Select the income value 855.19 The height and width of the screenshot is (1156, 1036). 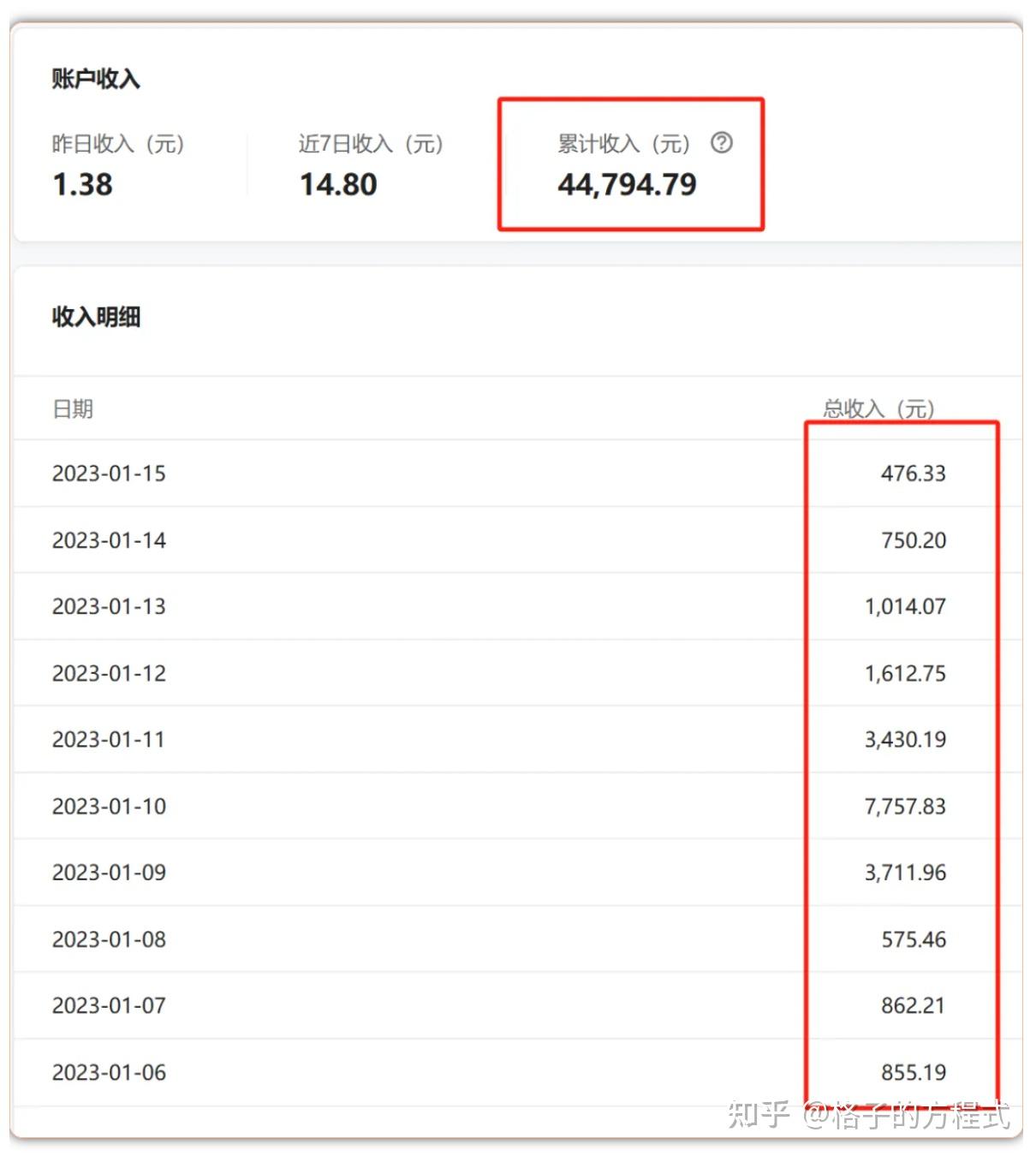coord(914,1072)
